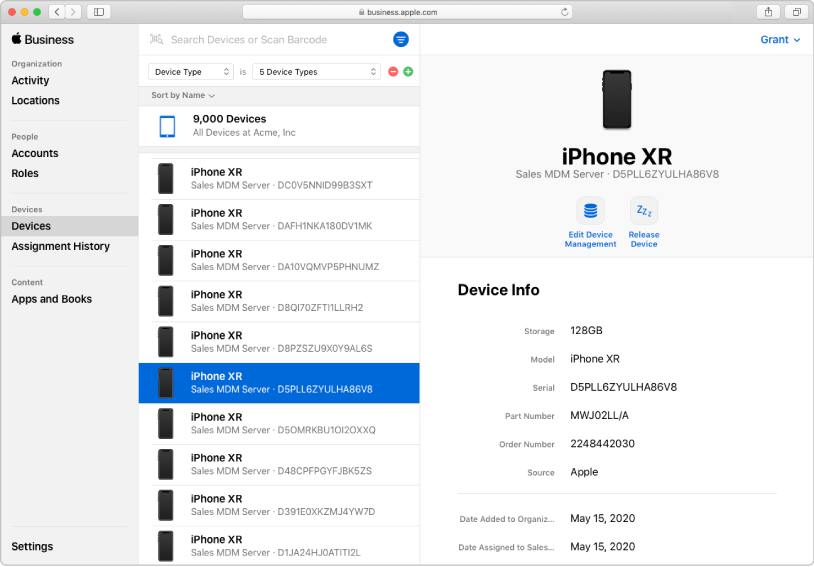Click the 128GB storage value
Screen dimensions: 814x567
coord(586,331)
